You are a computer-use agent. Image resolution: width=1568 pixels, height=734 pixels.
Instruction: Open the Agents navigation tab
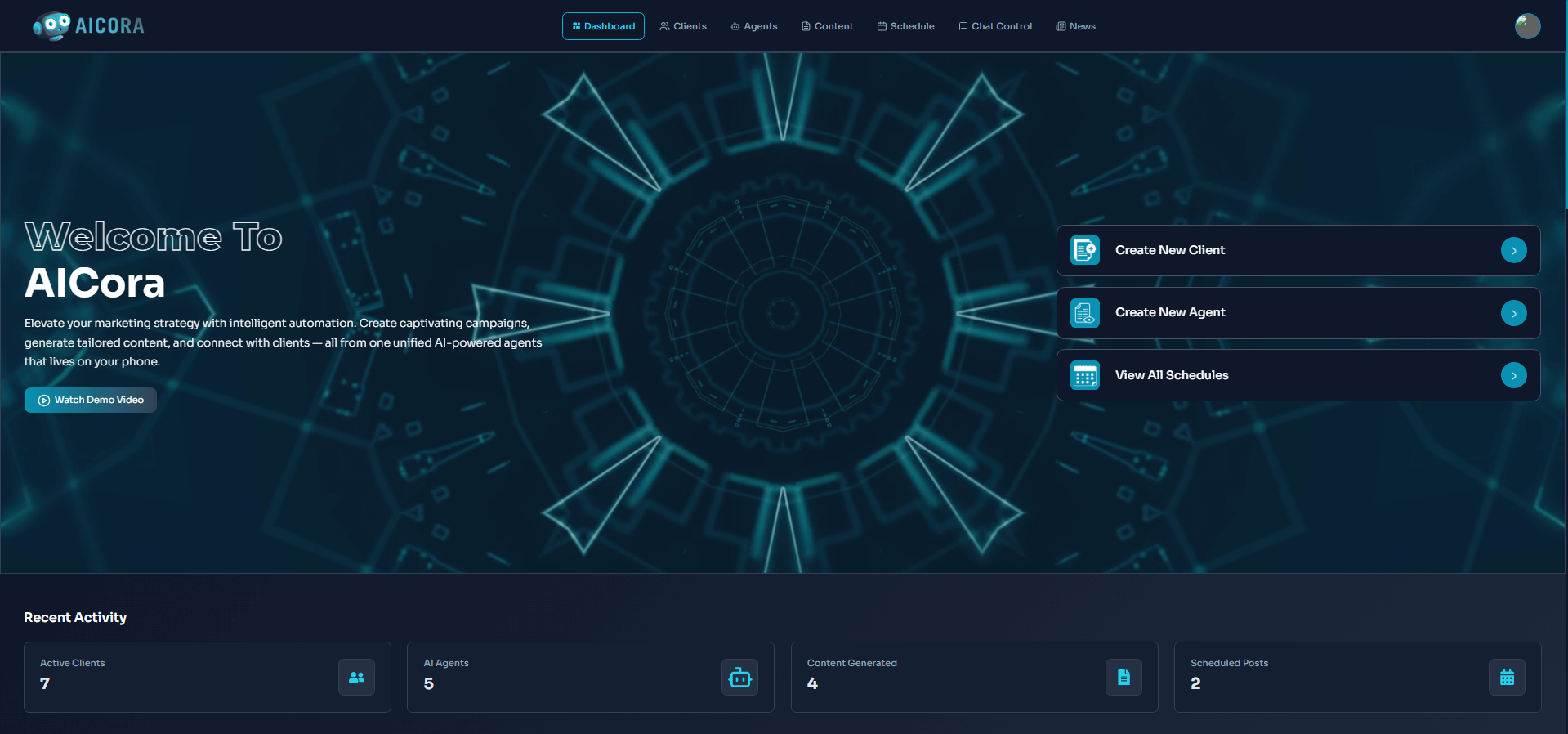tap(753, 26)
